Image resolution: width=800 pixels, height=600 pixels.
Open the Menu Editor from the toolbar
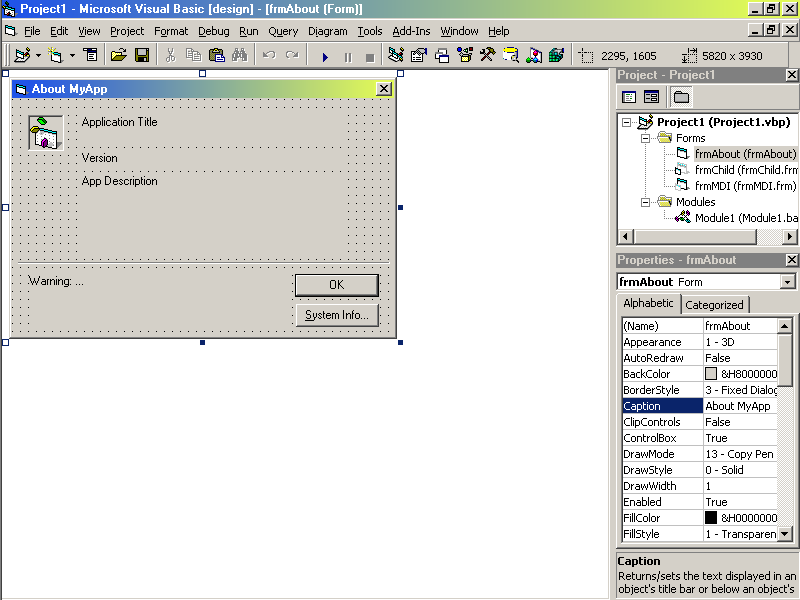[91, 55]
